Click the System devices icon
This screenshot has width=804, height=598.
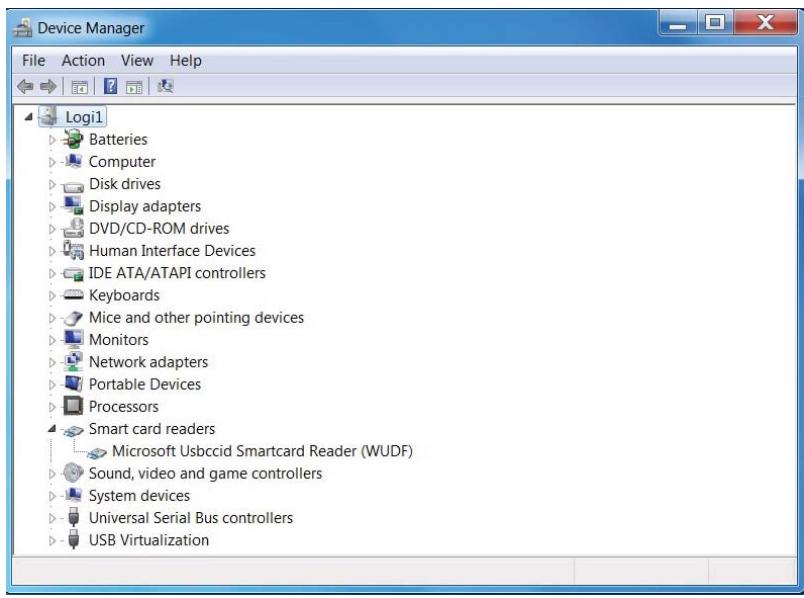(73, 495)
